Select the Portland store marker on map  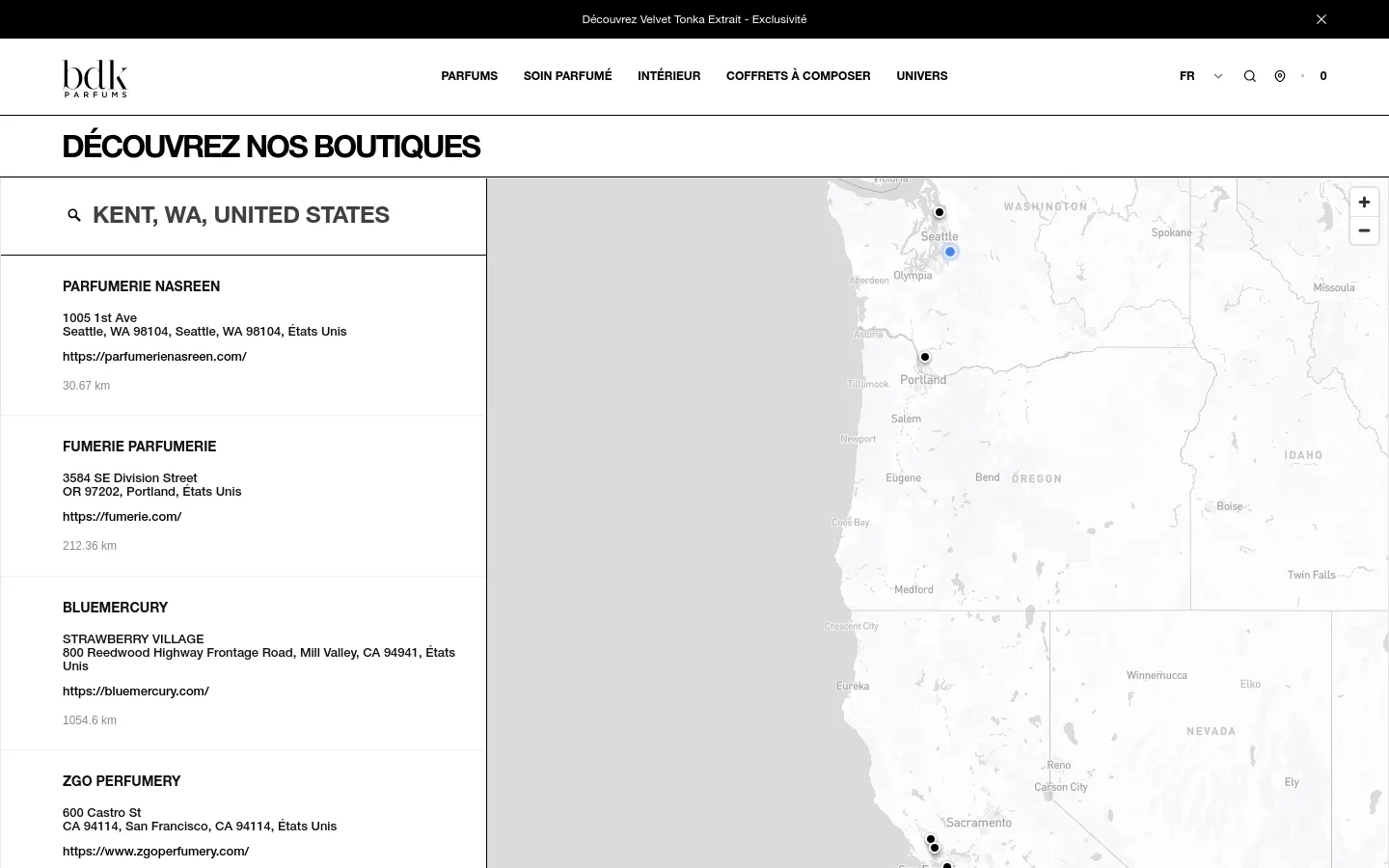click(x=925, y=357)
